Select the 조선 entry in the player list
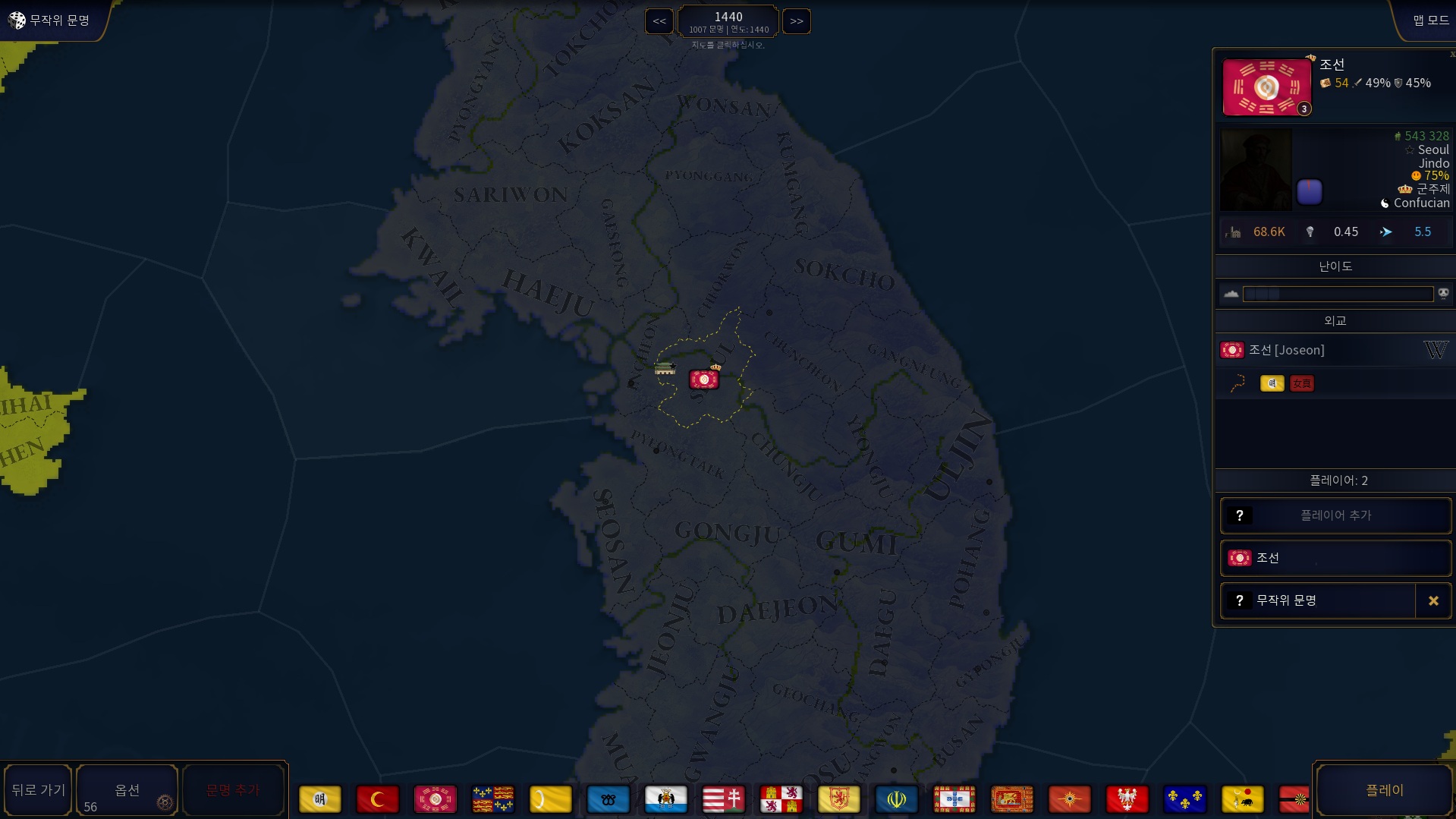Image resolution: width=1456 pixels, height=819 pixels. 1335,558
